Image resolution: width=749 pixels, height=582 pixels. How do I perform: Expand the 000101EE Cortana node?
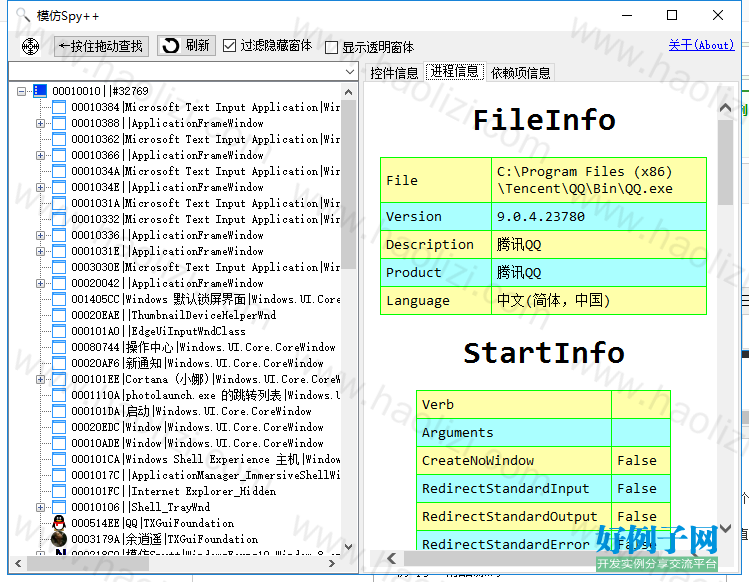pos(41,379)
